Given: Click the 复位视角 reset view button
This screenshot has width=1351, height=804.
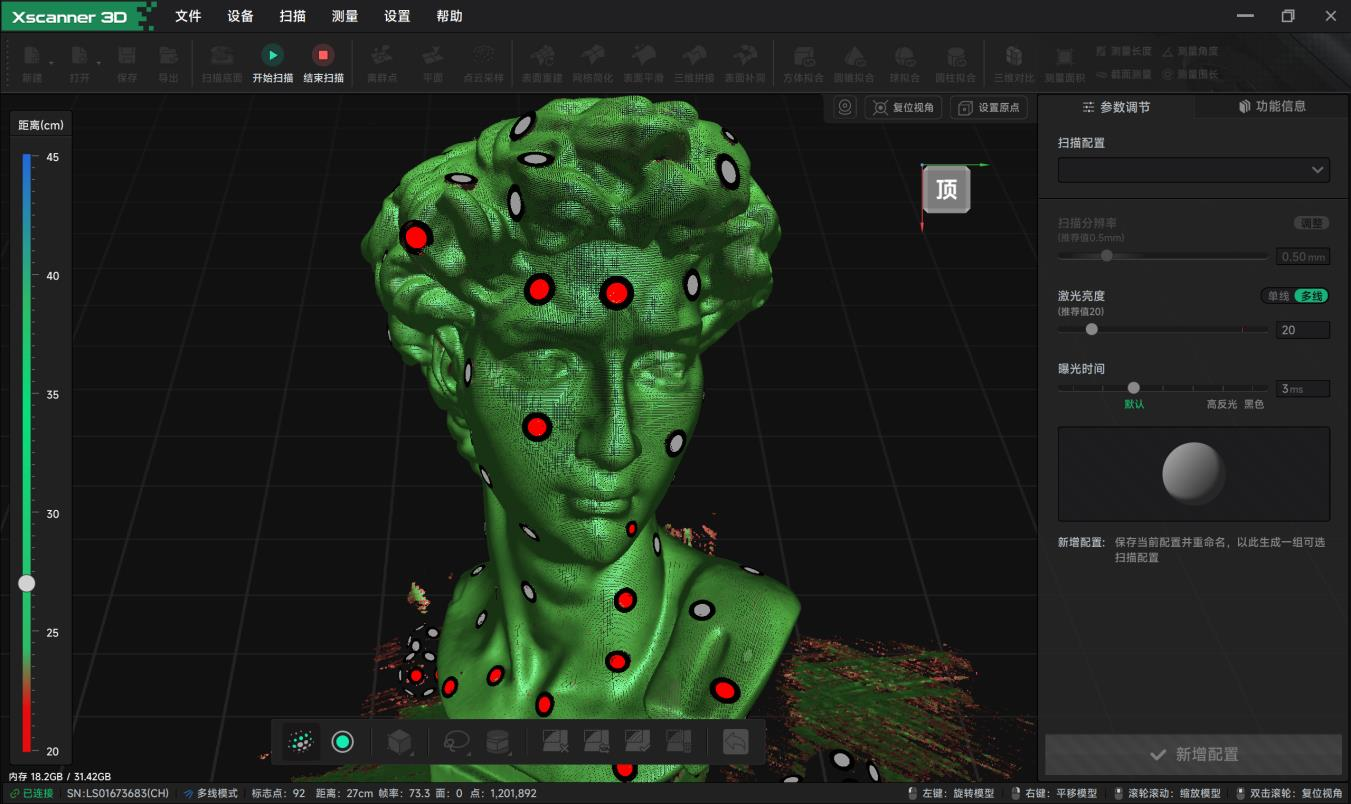Looking at the screenshot, I should [x=904, y=108].
